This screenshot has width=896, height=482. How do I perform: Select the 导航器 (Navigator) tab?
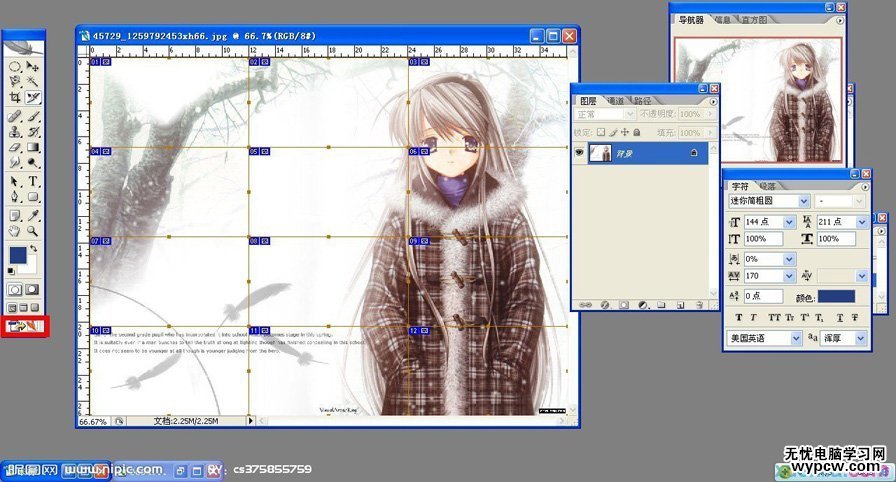691,20
